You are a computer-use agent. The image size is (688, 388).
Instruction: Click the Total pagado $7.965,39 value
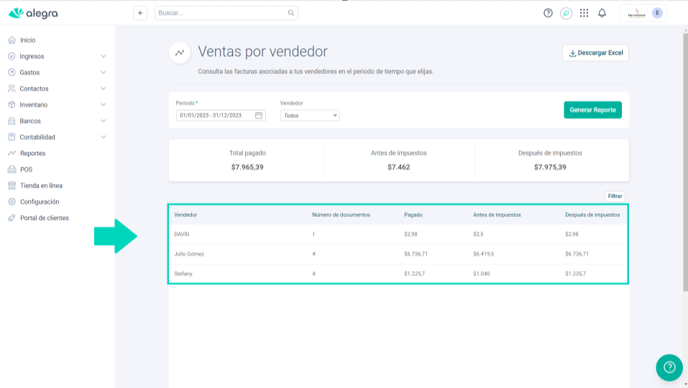[x=247, y=167]
